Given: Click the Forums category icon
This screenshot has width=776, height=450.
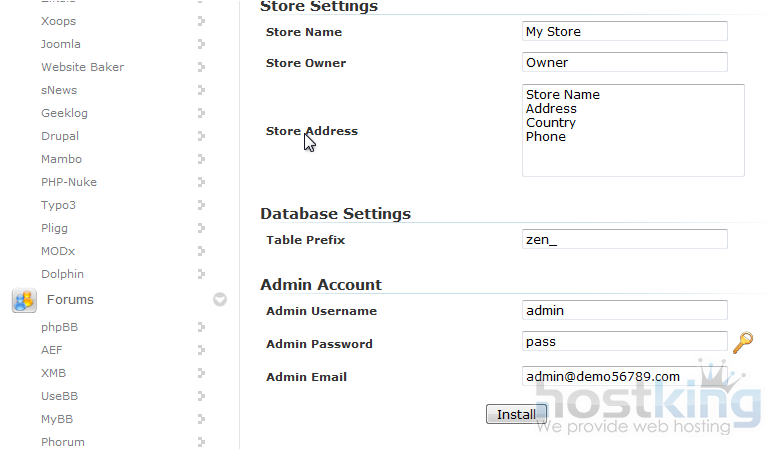Looking at the screenshot, I should (x=24, y=299).
